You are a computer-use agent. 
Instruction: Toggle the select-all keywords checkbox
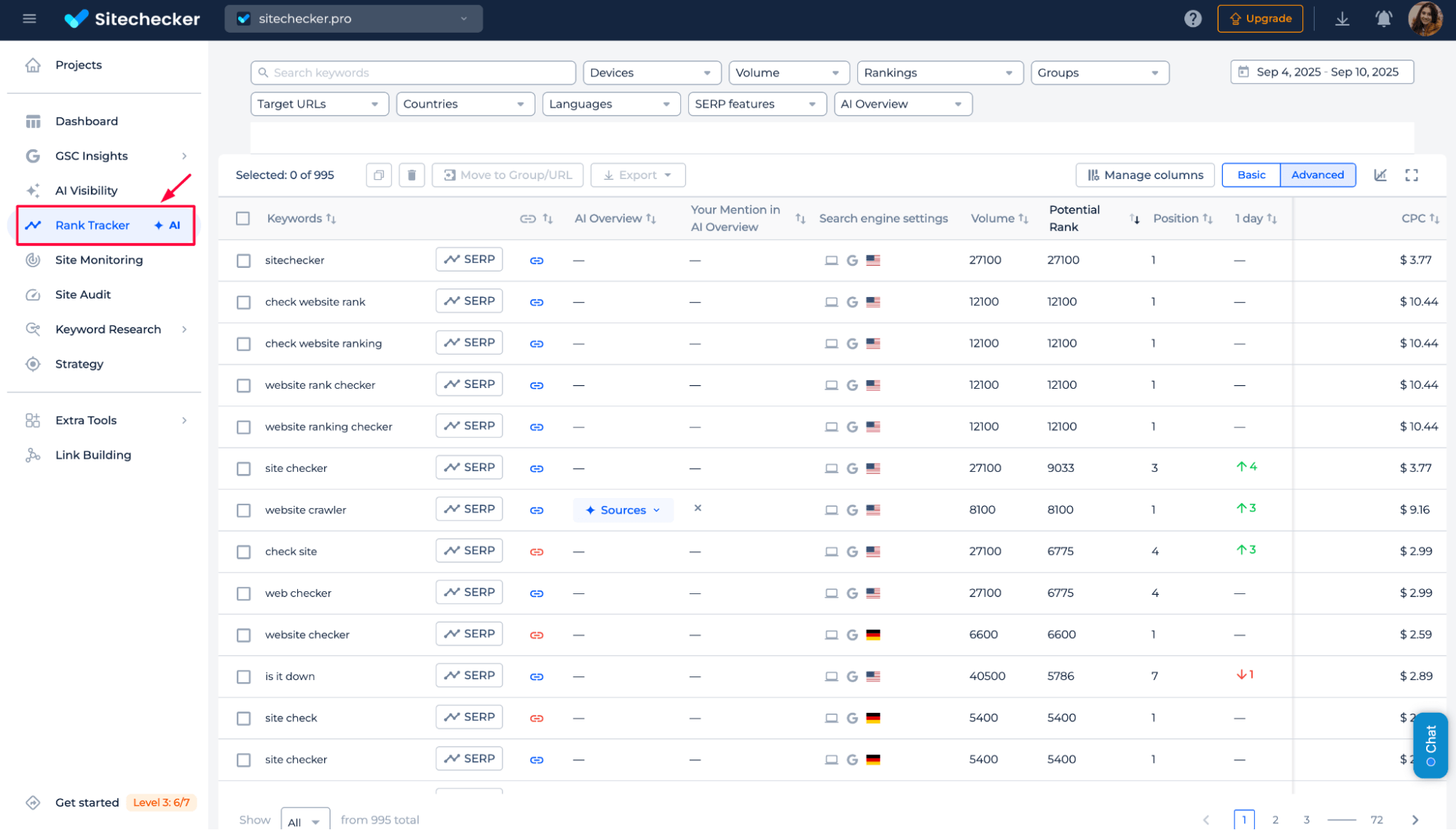click(x=243, y=218)
